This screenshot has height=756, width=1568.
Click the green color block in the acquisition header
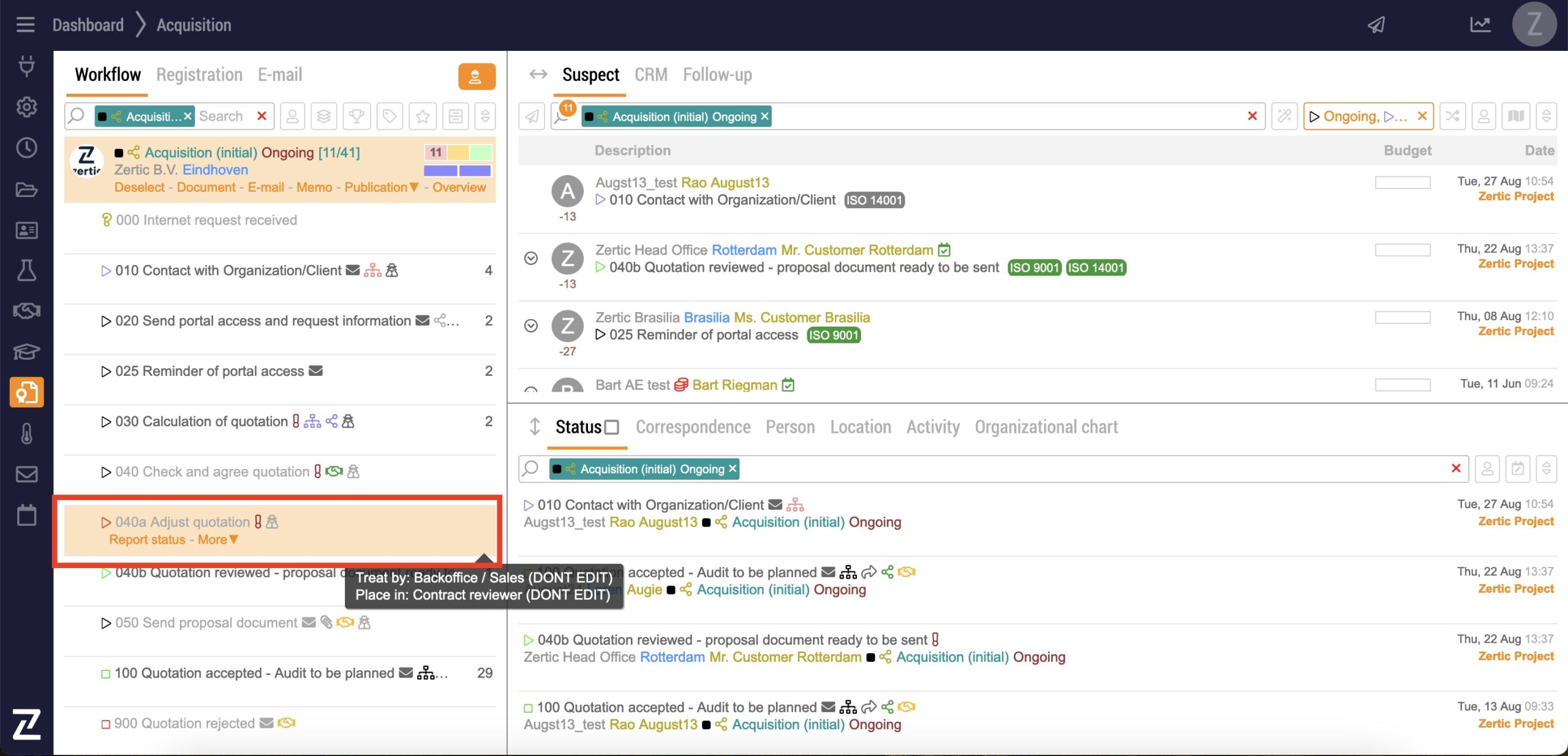[481, 152]
